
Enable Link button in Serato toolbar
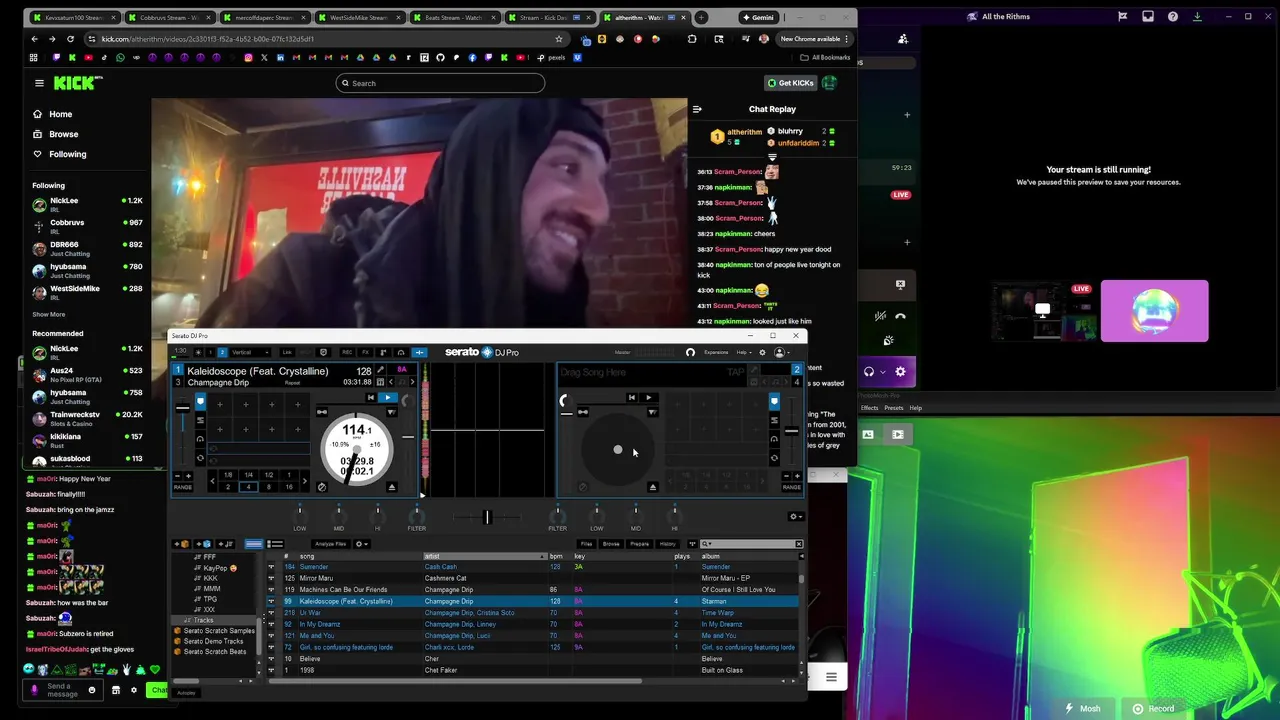pos(287,352)
